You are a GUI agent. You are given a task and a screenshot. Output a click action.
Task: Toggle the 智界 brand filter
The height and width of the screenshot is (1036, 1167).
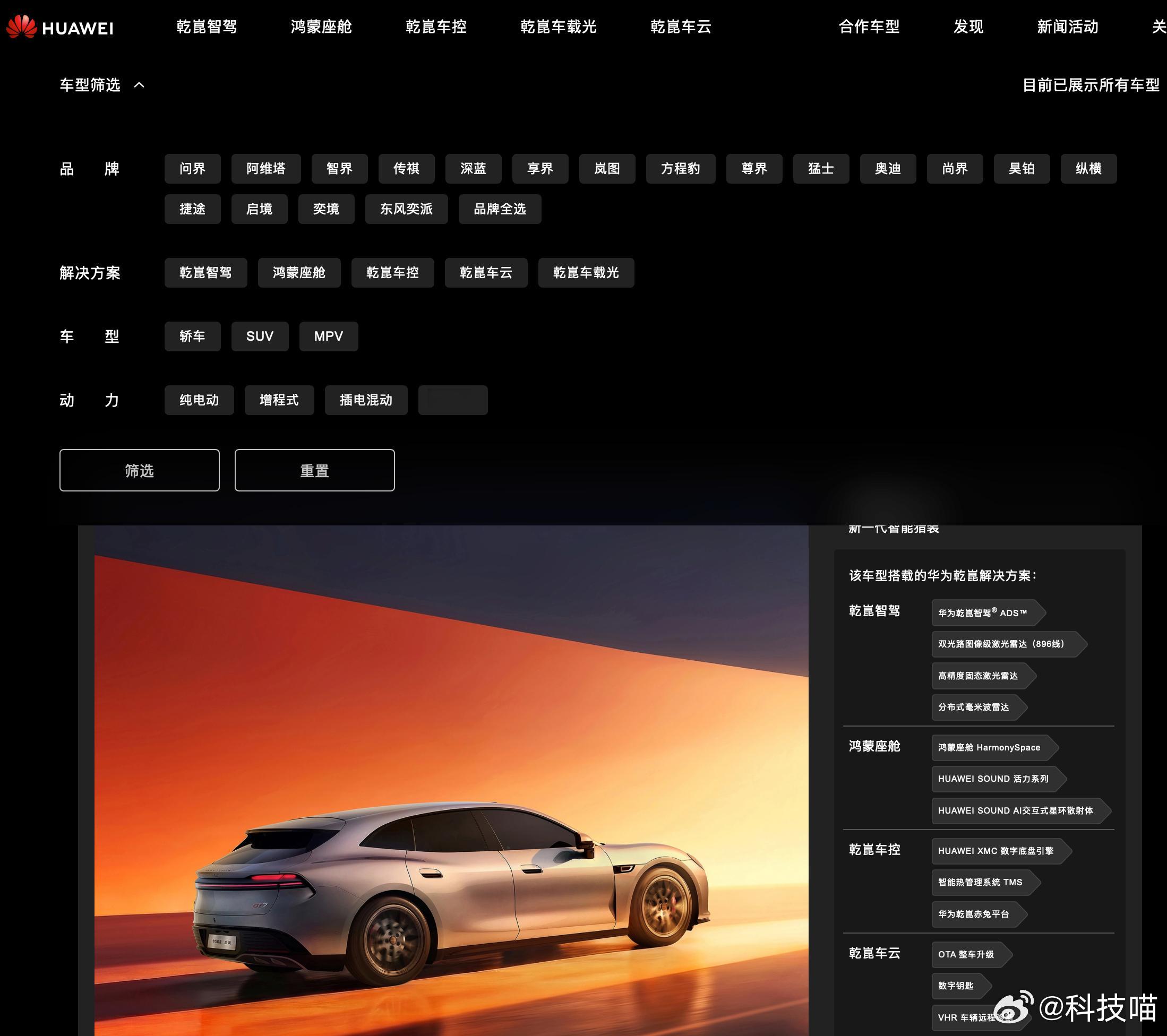click(340, 168)
